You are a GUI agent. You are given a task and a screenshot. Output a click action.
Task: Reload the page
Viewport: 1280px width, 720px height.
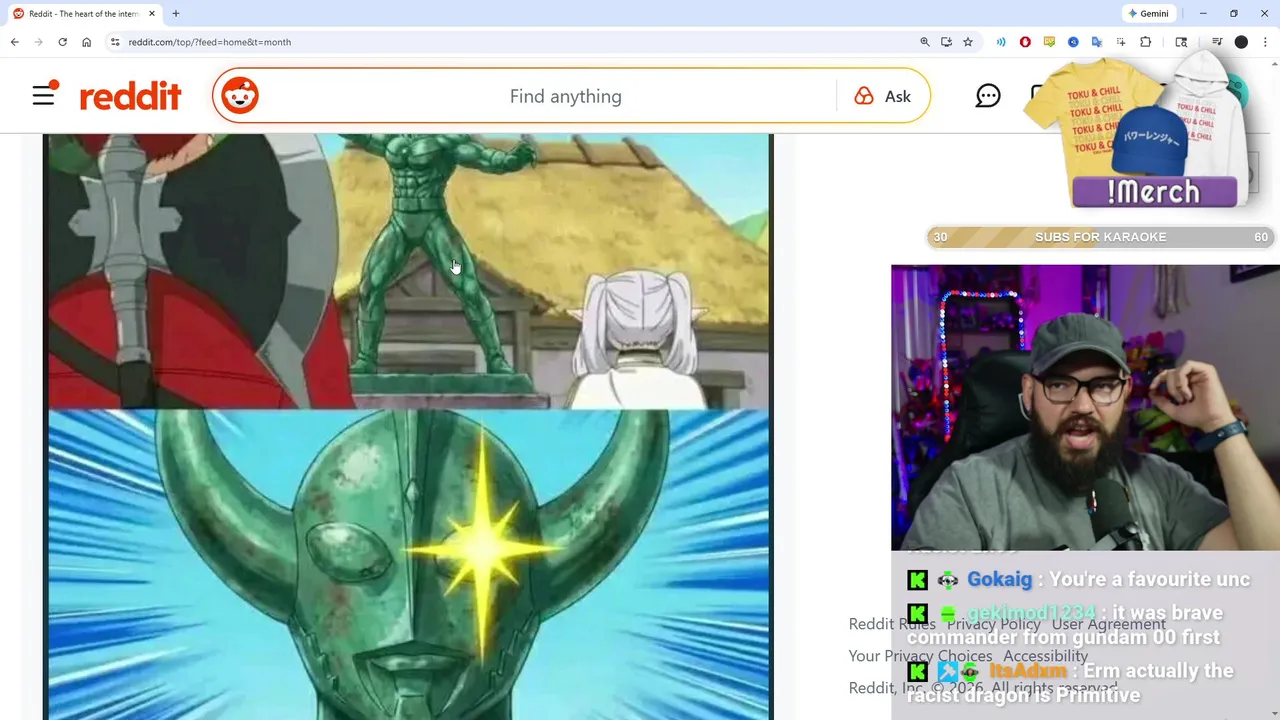(x=62, y=42)
